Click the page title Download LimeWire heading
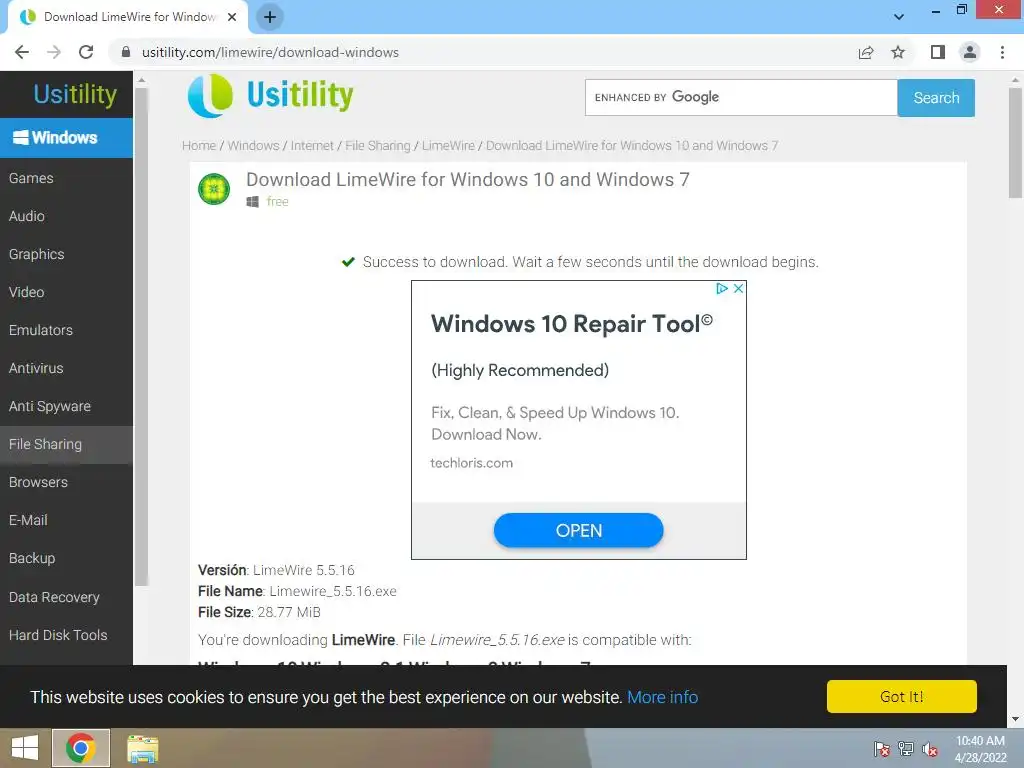The width and height of the screenshot is (1024, 768). [468, 180]
